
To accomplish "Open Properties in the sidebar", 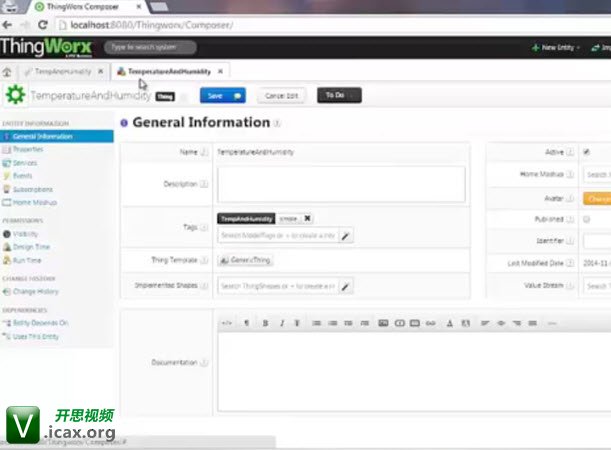I will 28,149.
